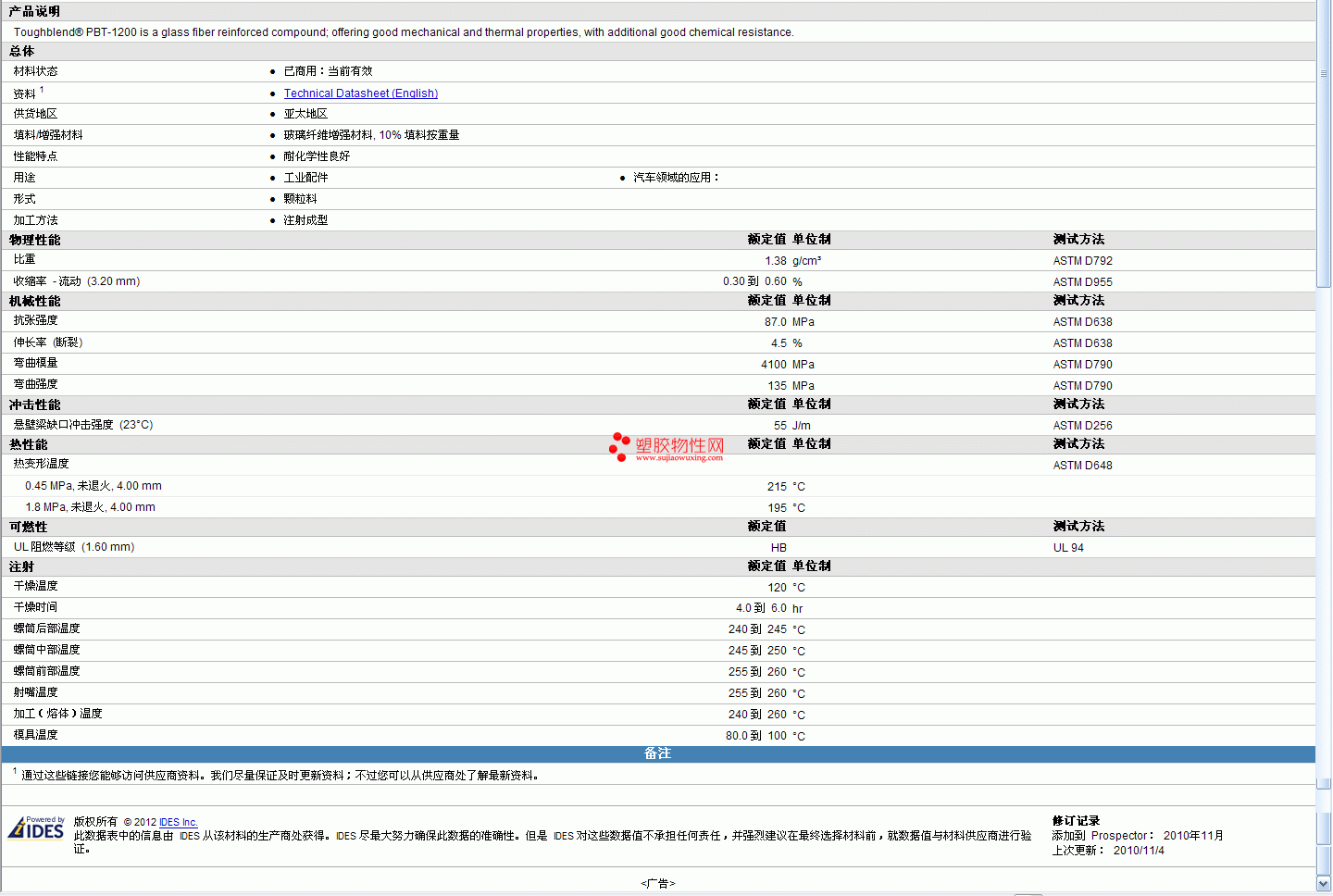This screenshot has height=896, width=1333.
Task: Click the "抗张强度" row label
Action: [x=36, y=320]
